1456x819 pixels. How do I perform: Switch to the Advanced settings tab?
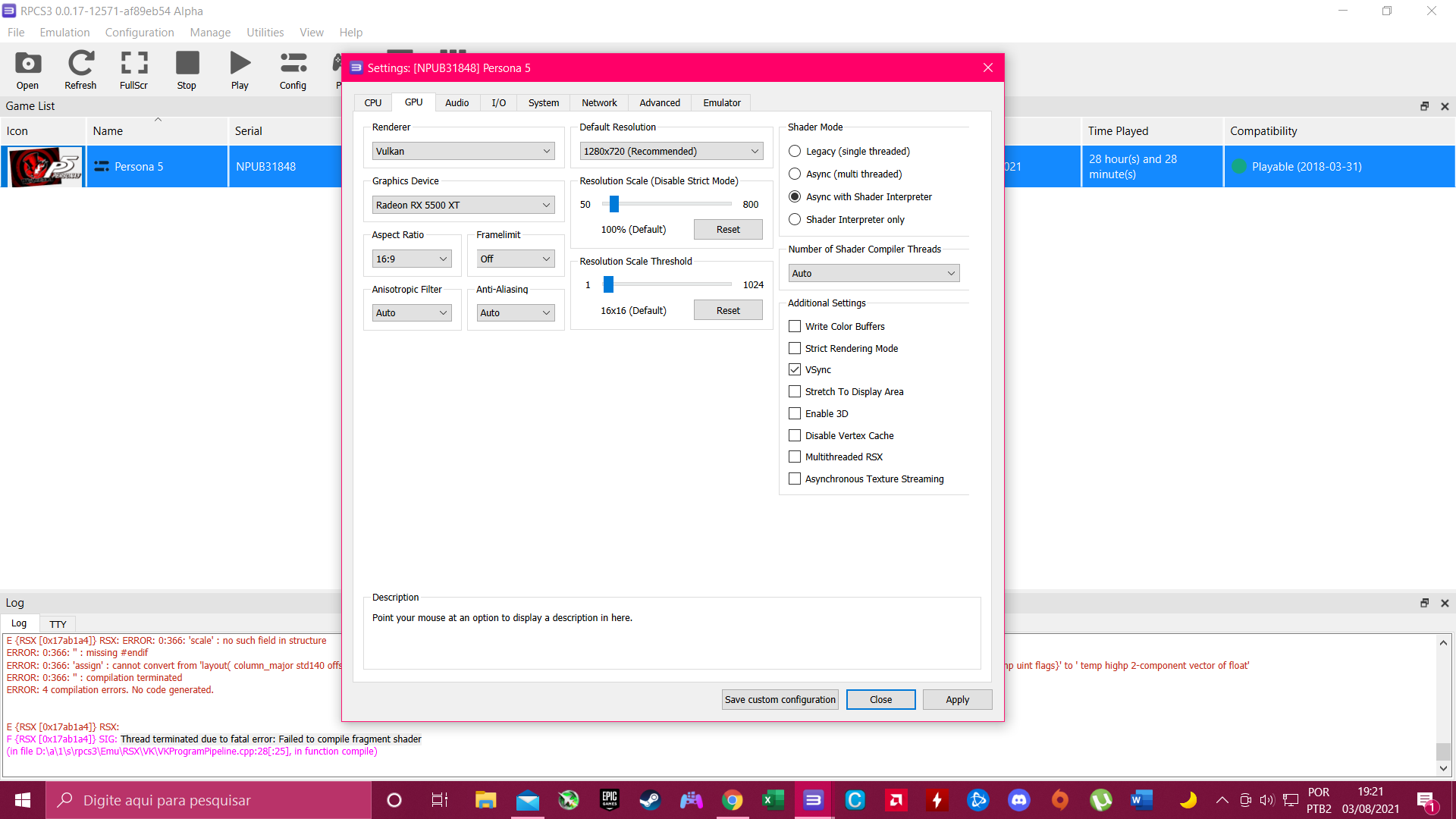658,102
